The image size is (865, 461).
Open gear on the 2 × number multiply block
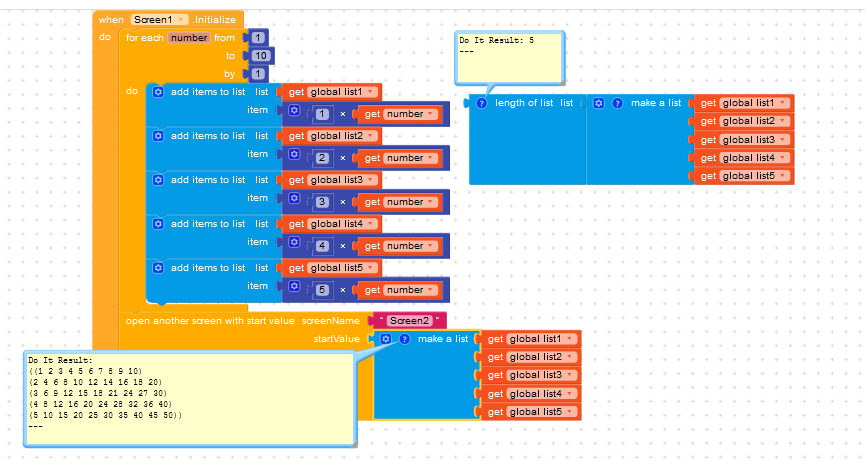pos(294,155)
